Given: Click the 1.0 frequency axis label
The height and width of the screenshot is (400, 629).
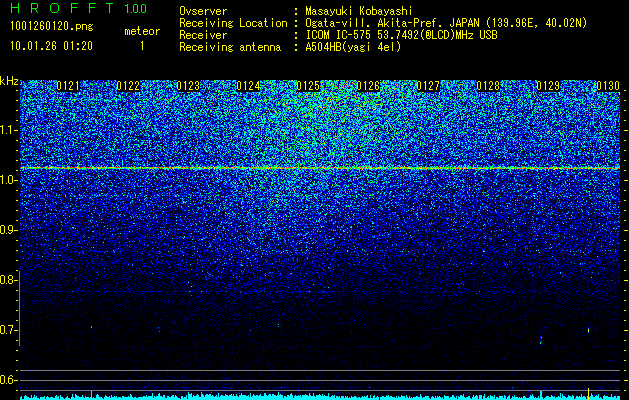Looking at the screenshot, I should click(7, 180).
